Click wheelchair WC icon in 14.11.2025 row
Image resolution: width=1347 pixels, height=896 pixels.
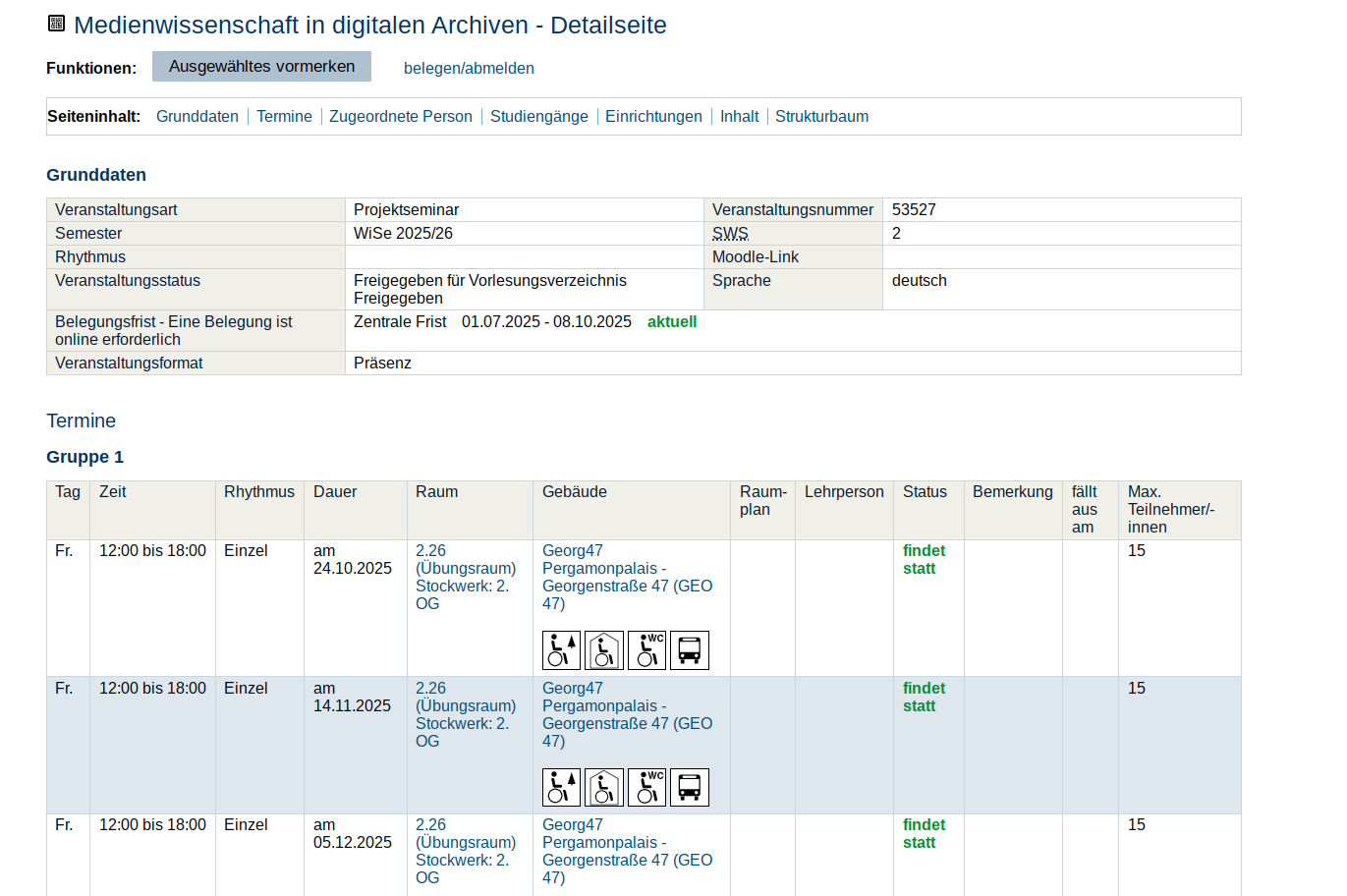point(646,787)
